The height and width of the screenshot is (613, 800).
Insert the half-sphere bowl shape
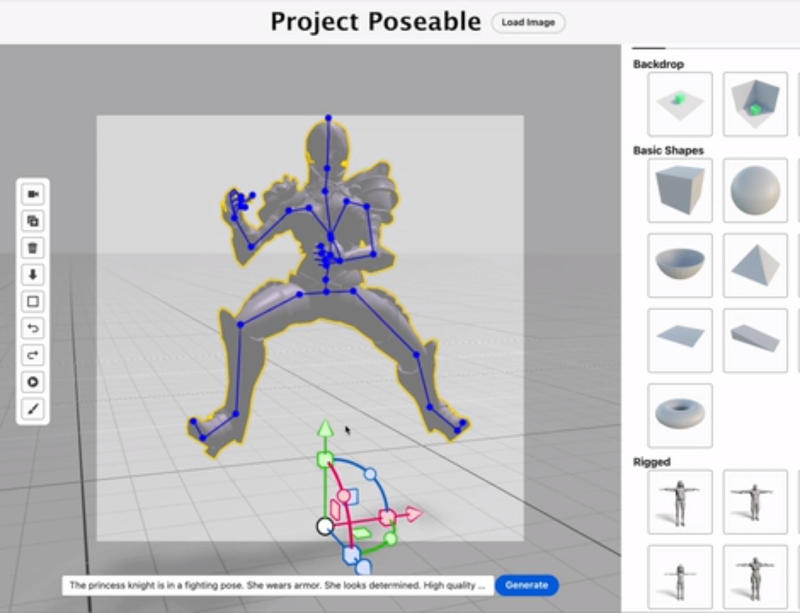click(x=680, y=265)
